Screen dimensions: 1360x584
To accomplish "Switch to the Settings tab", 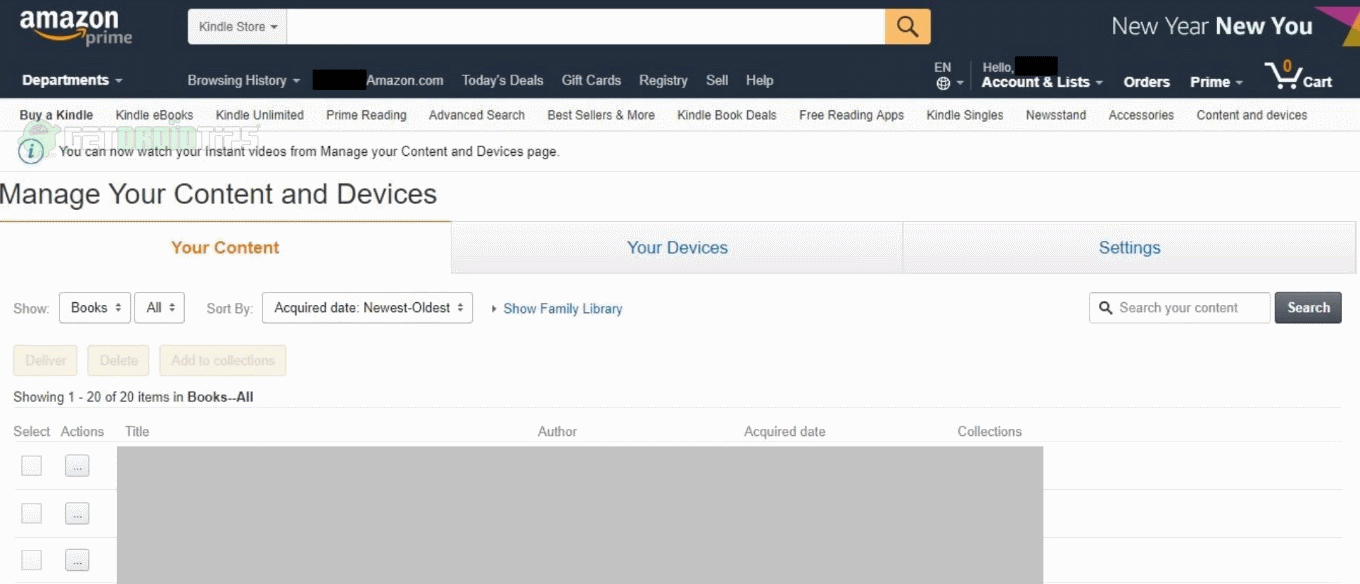I will [1130, 247].
